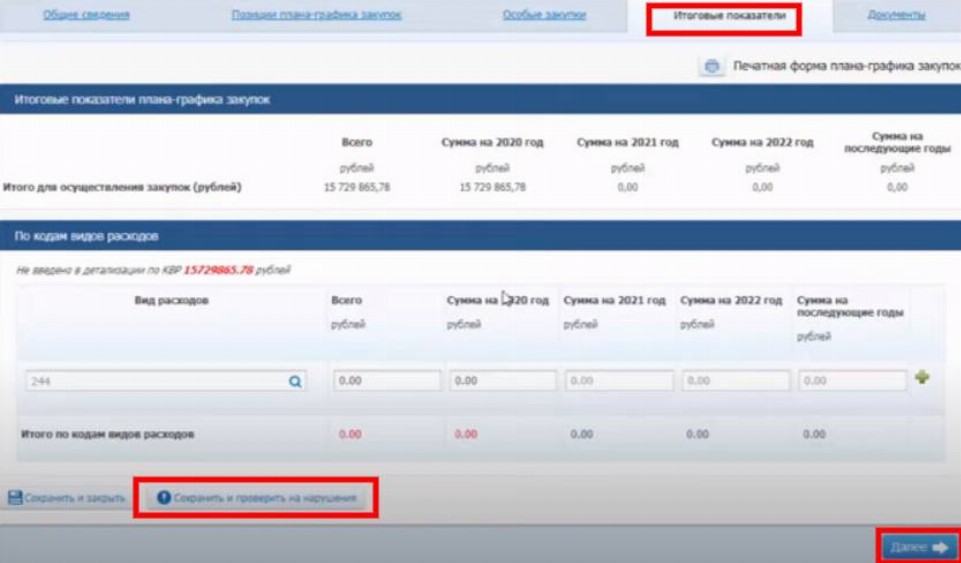Select the Итоговые показатели tab

coord(722,17)
